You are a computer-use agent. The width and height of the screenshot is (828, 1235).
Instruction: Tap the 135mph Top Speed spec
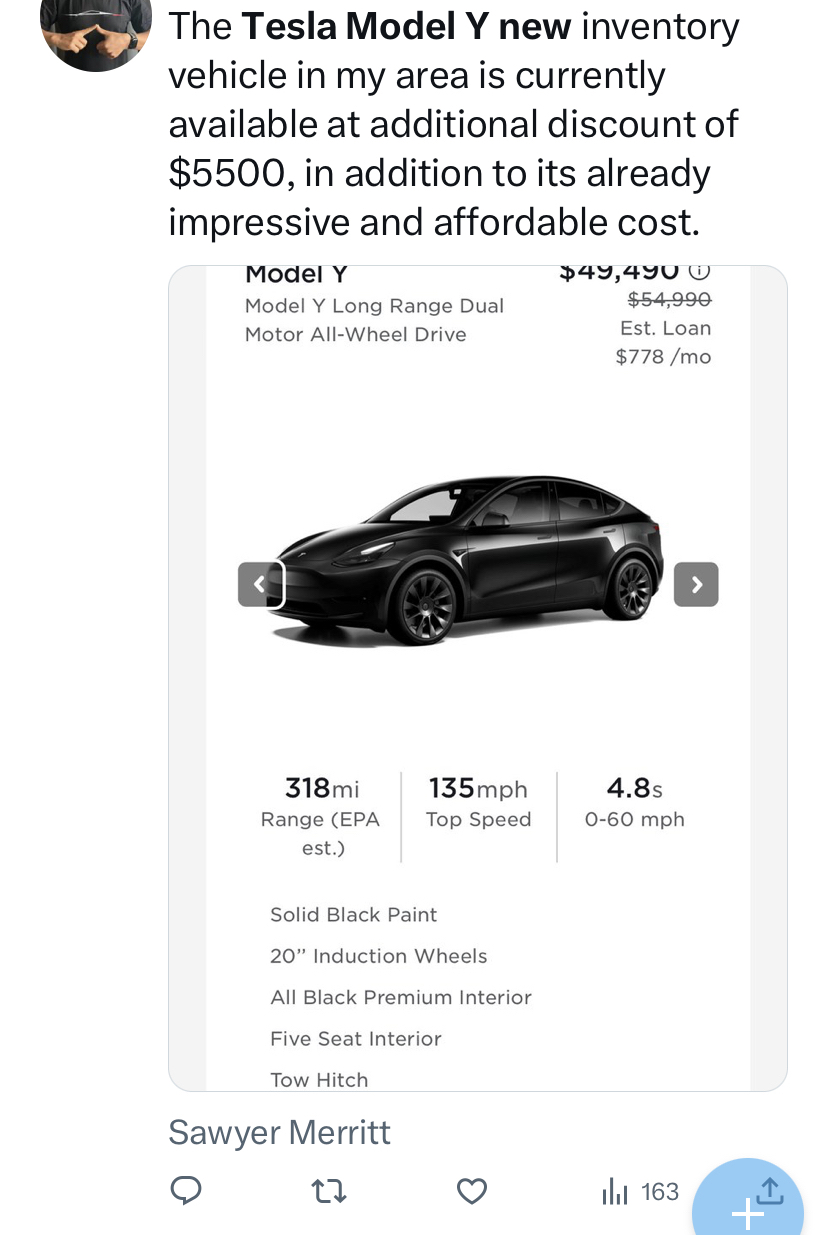[x=478, y=803]
